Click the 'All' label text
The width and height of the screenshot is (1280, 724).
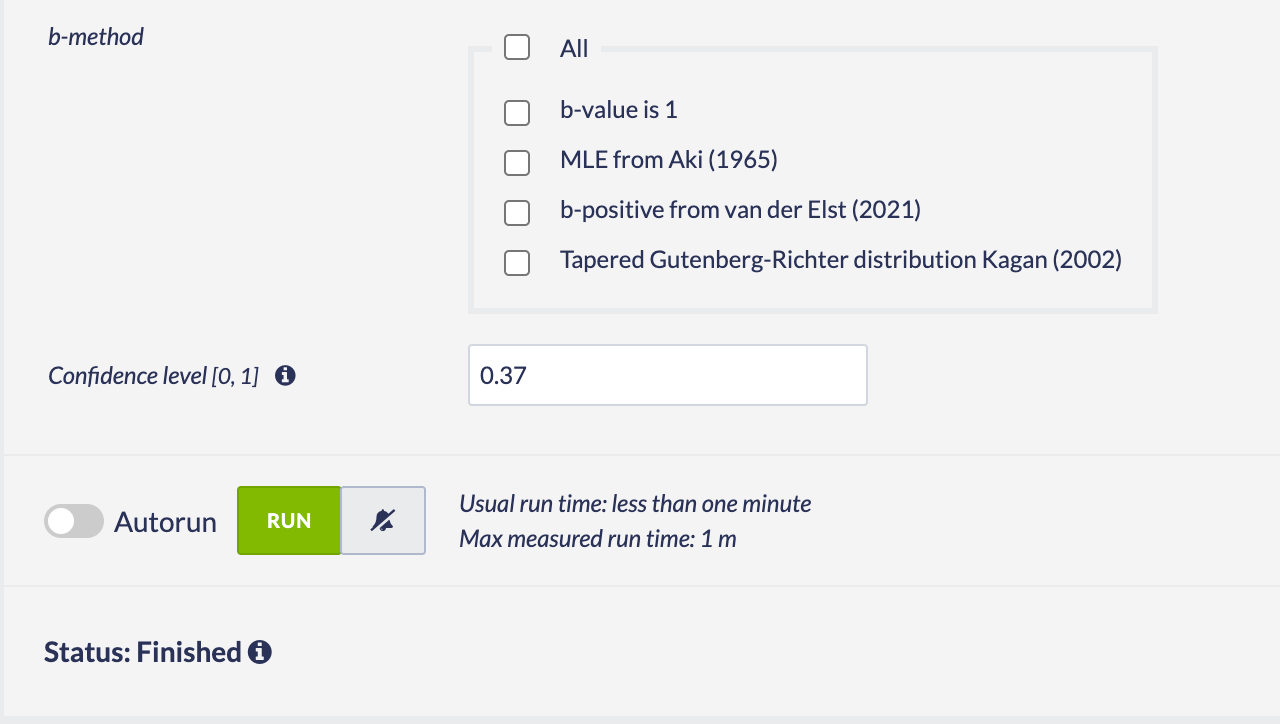(x=574, y=48)
